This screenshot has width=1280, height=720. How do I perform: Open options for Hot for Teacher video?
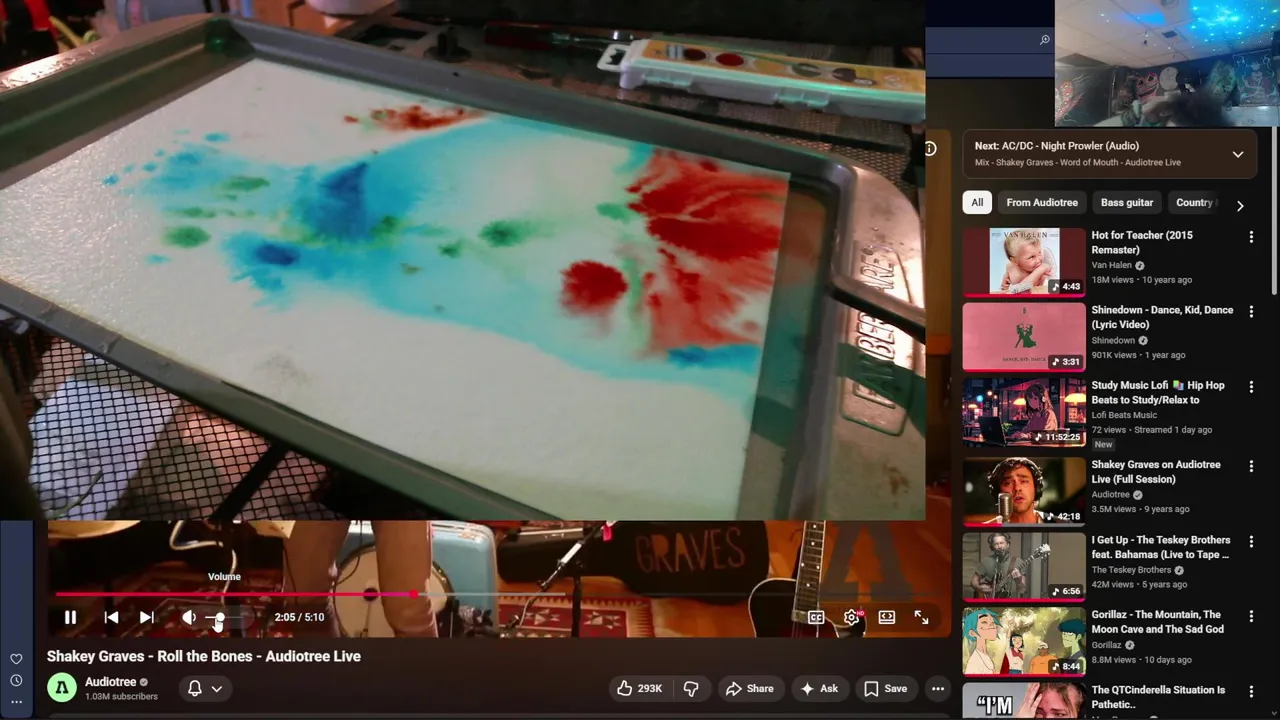point(1250,237)
